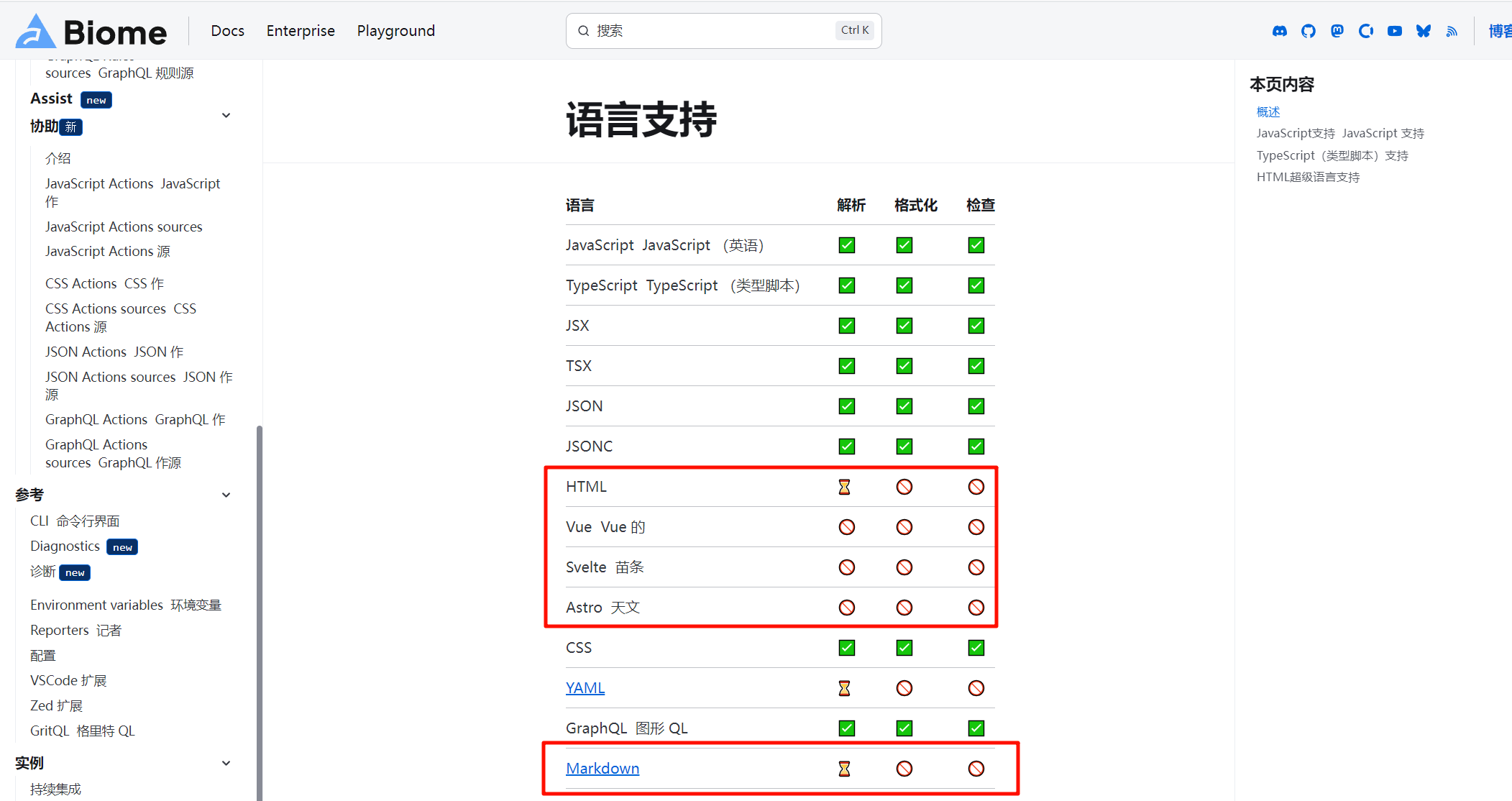Open the Enterprise navigation item
The image size is (1512, 801).
tap(301, 31)
